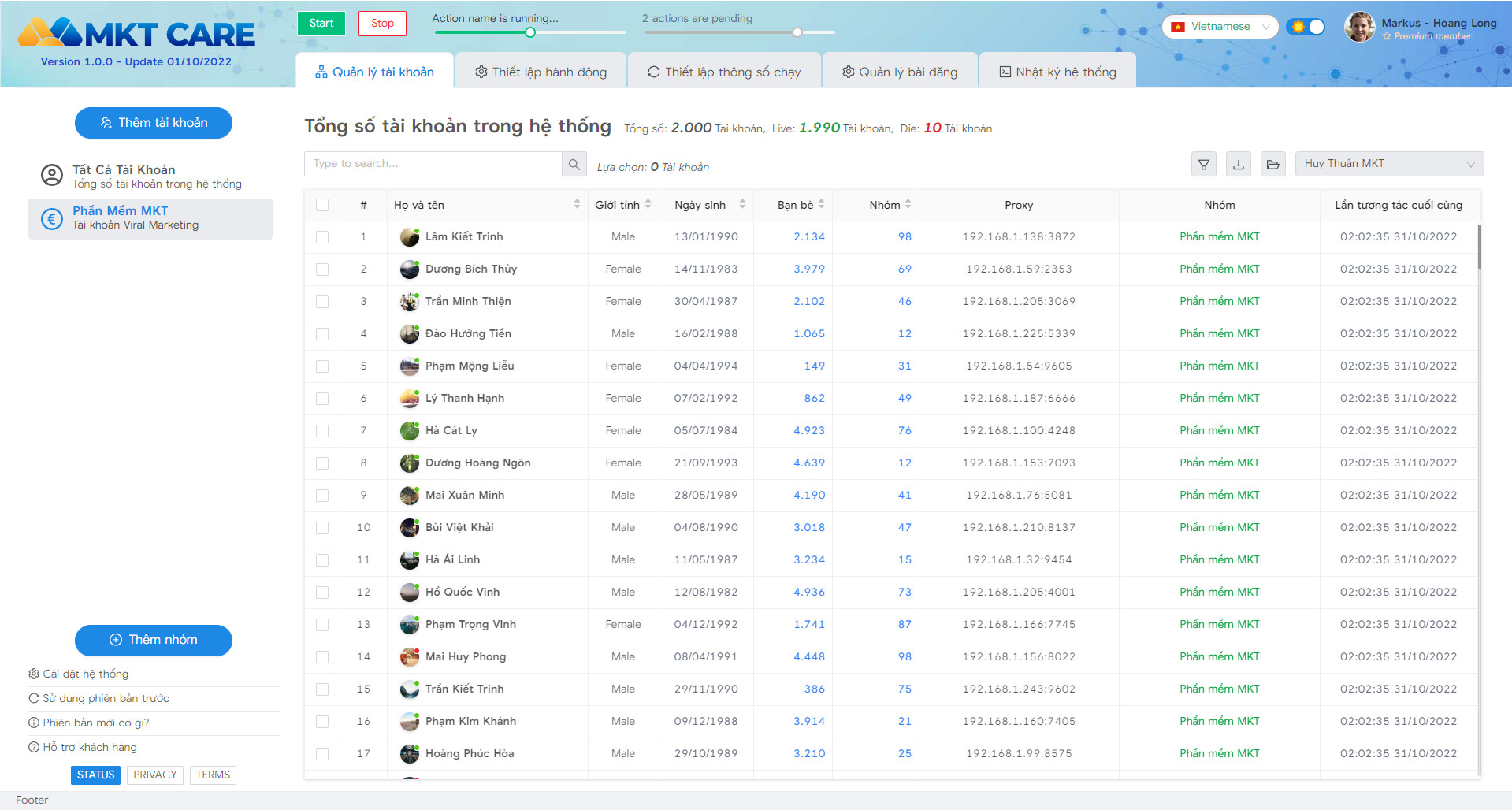
Task: Click avatar of Hoàng Phúc Hòa
Action: (410, 753)
